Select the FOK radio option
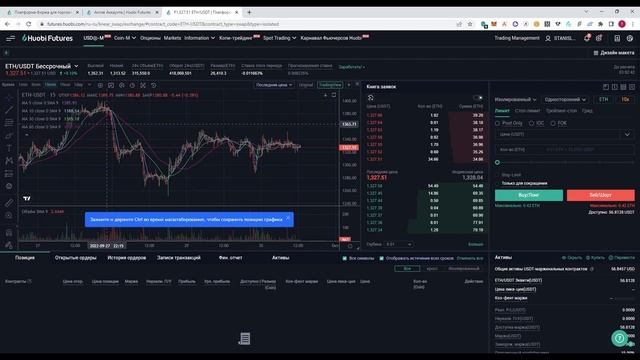The width and height of the screenshot is (640, 360). (553, 123)
